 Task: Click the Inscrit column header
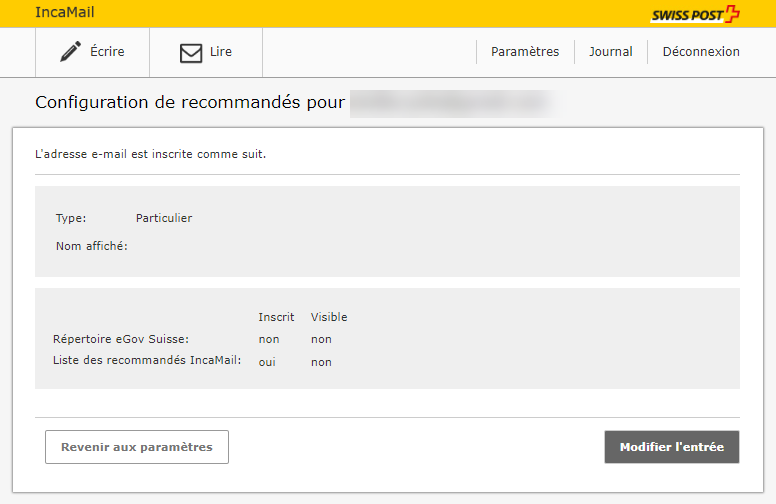click(276, 317)
